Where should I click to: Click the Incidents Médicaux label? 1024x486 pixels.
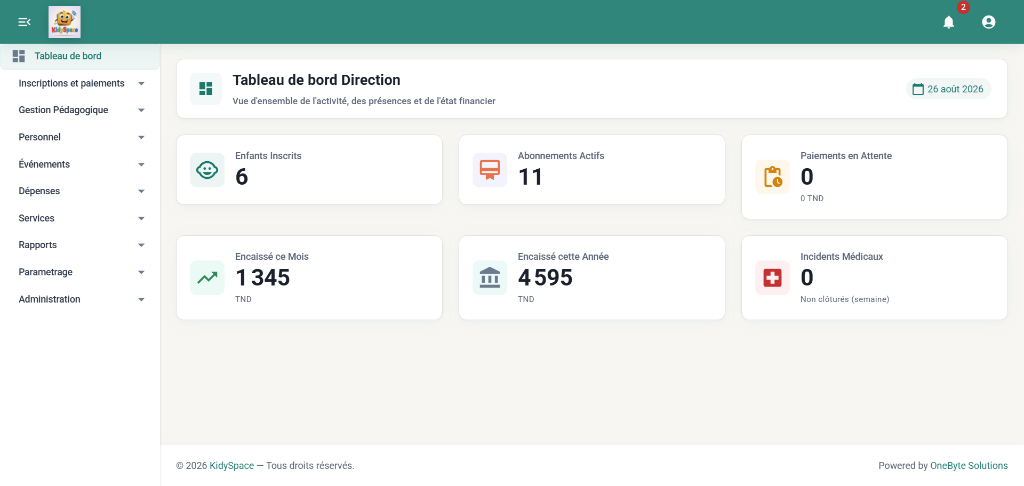click(842, 257)
